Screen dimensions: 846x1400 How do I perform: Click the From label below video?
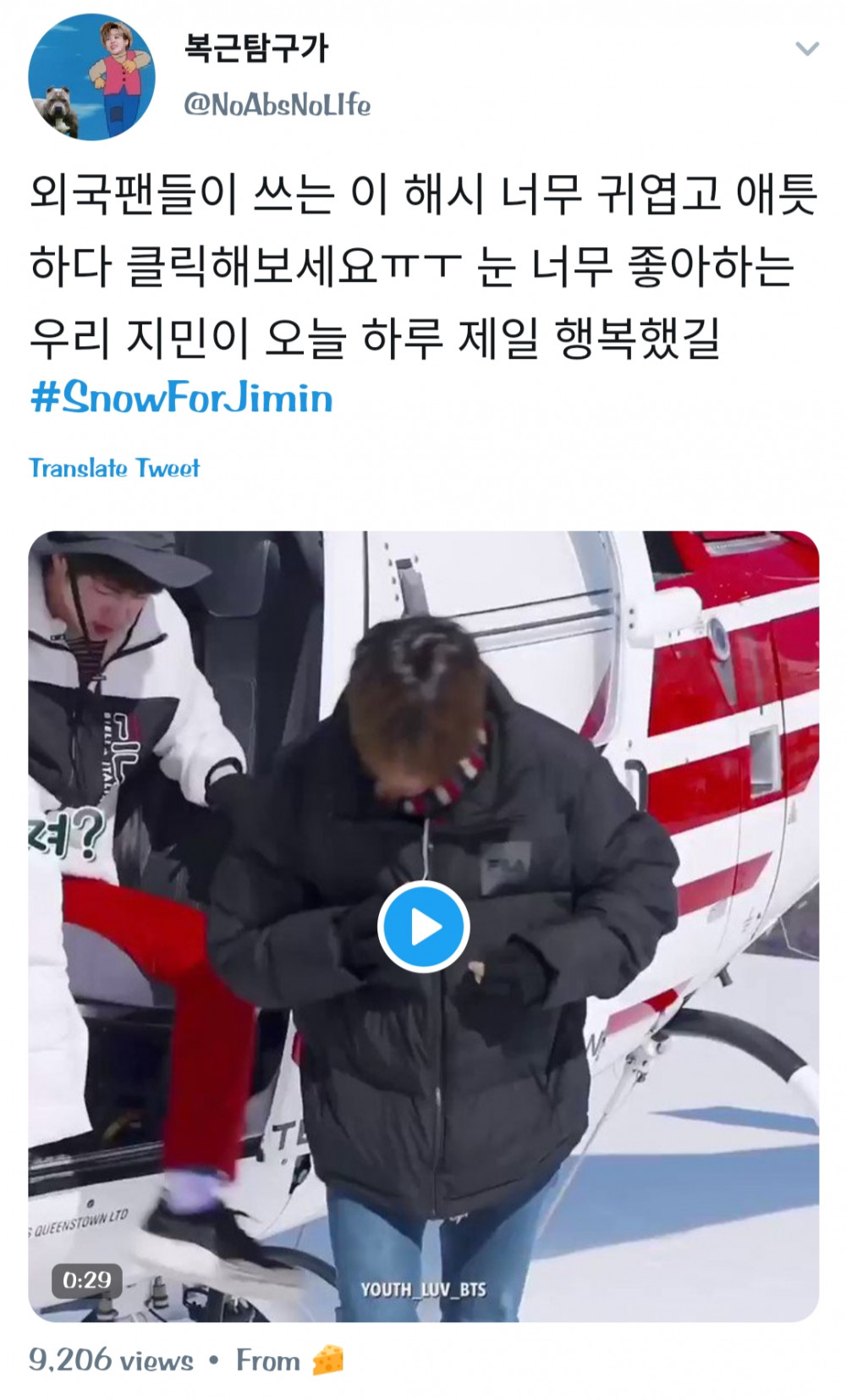click(267, 1360)
